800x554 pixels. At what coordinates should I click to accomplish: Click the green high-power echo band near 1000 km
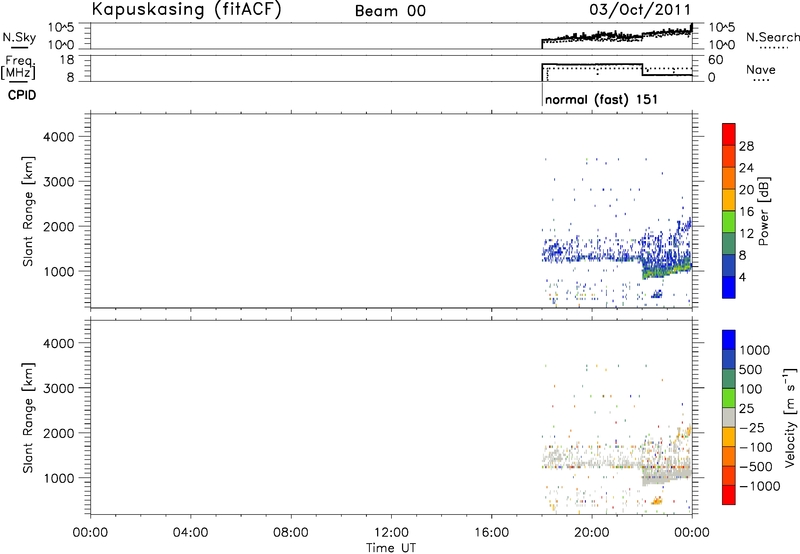(666, 269)
